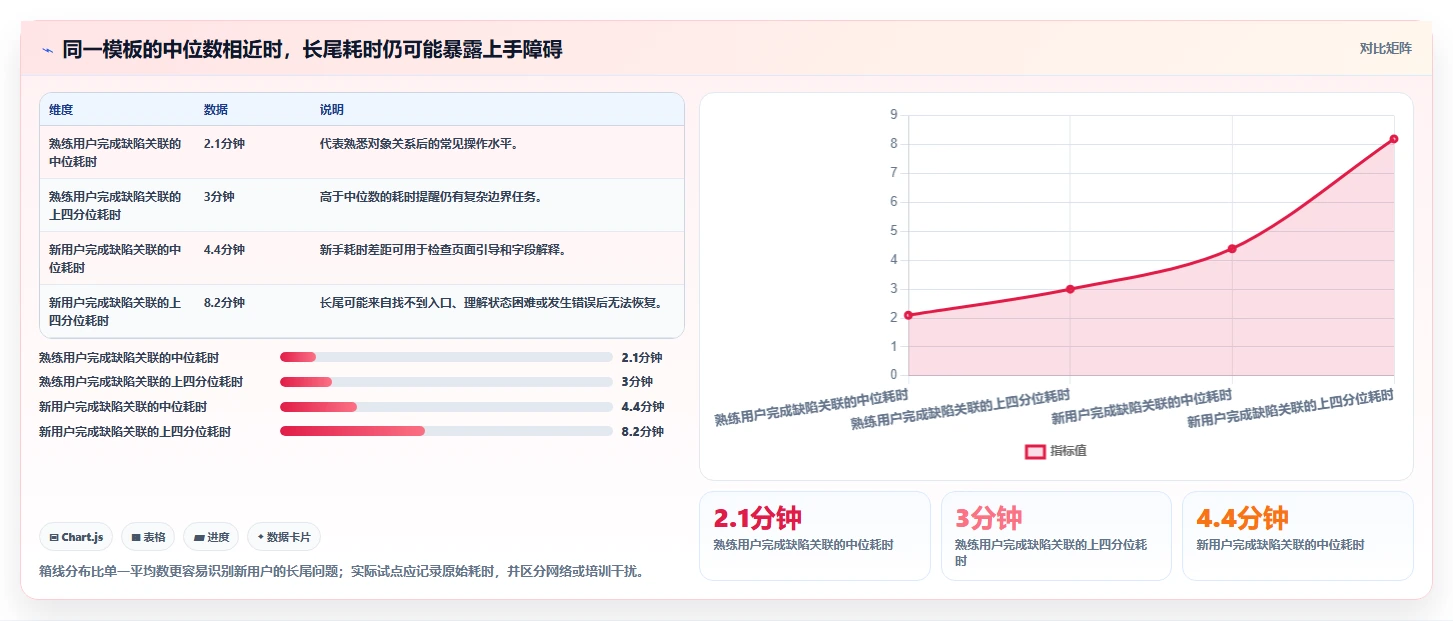Click the 2.1分钟 data card

click(814, 536)
